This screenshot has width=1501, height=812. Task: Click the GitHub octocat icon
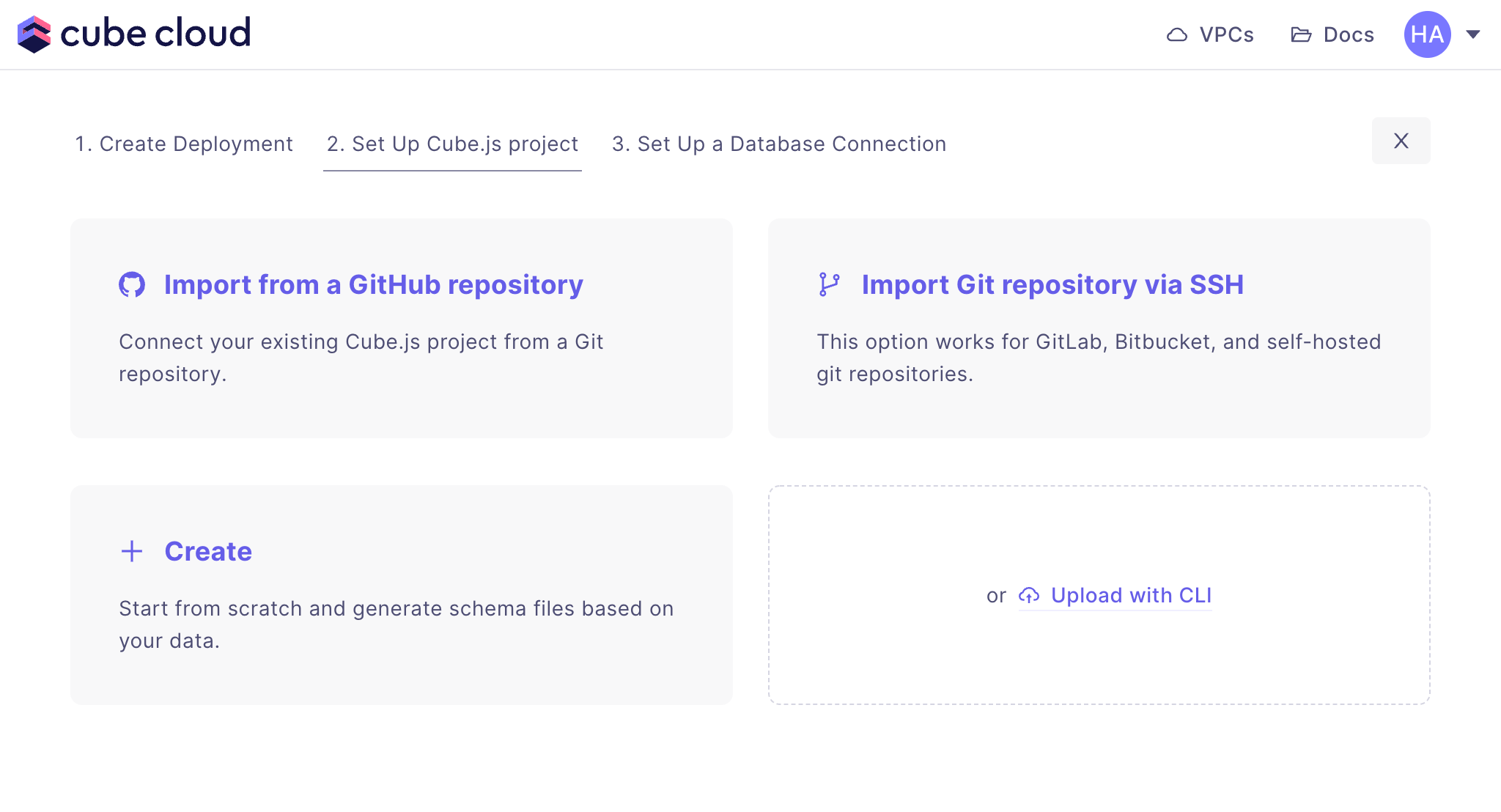(x=132, y=284)
